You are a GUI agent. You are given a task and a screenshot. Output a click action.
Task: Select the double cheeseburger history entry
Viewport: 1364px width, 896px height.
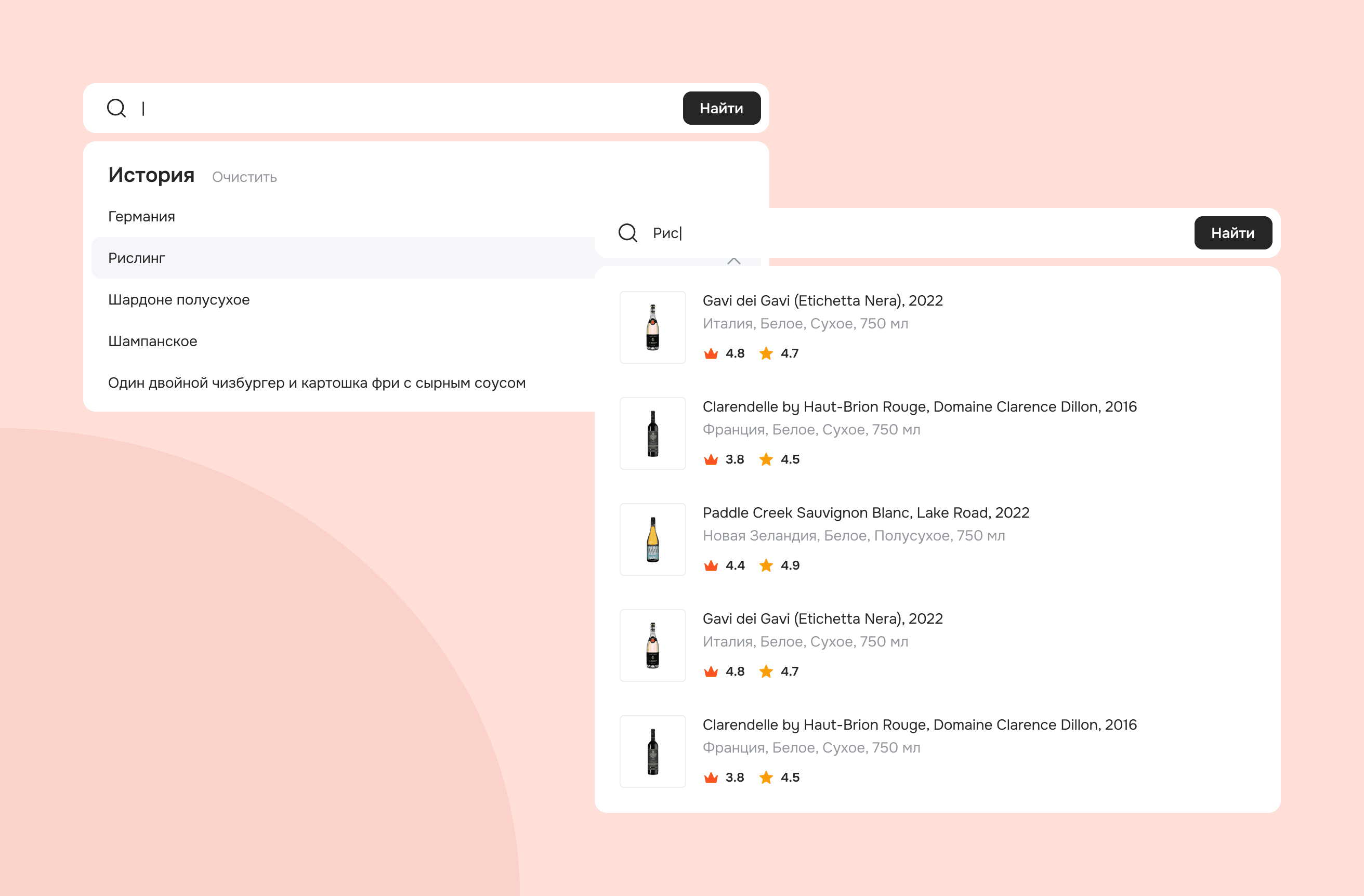[317, 383]
